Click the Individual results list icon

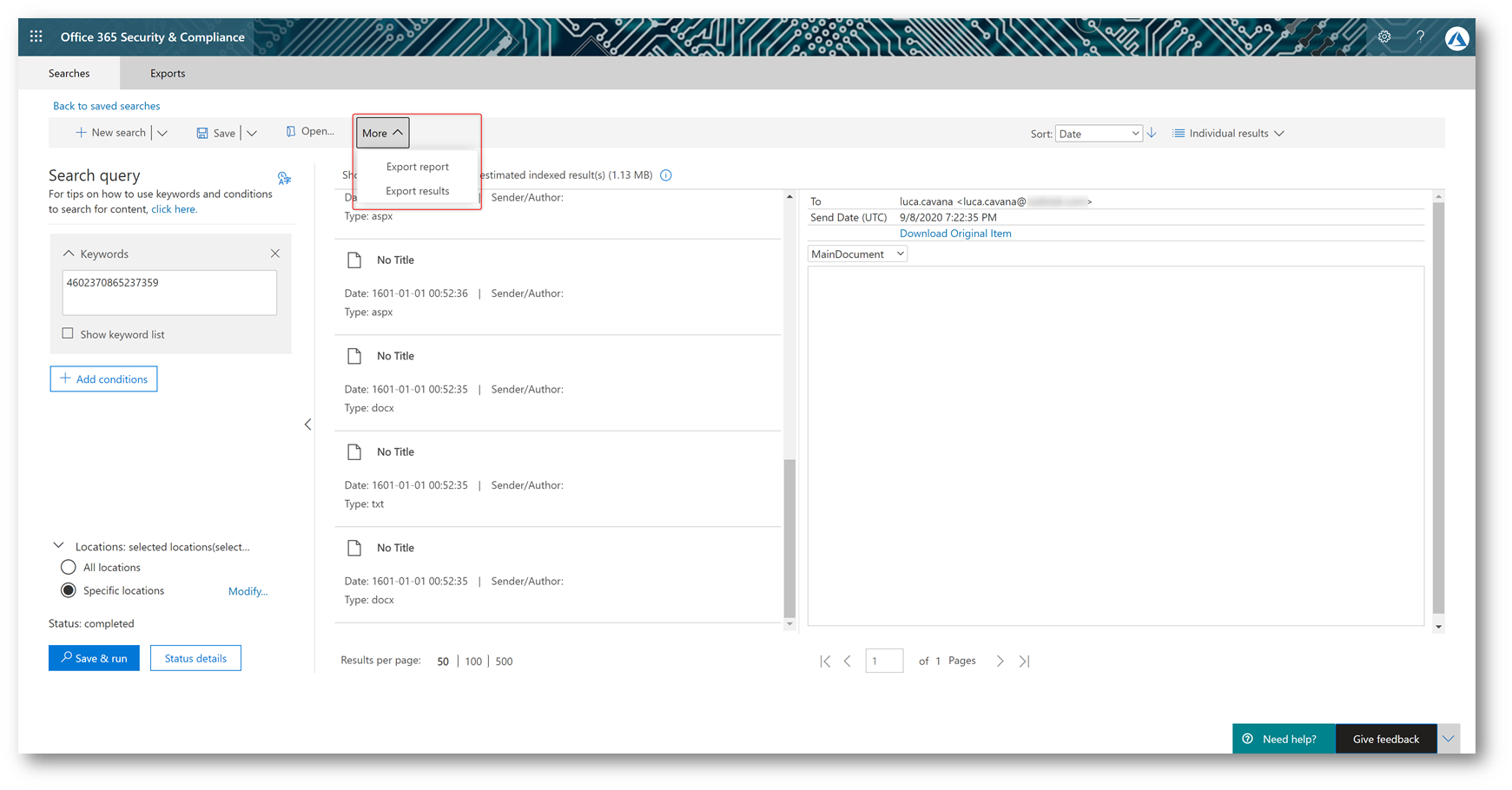pos(1179,133)
